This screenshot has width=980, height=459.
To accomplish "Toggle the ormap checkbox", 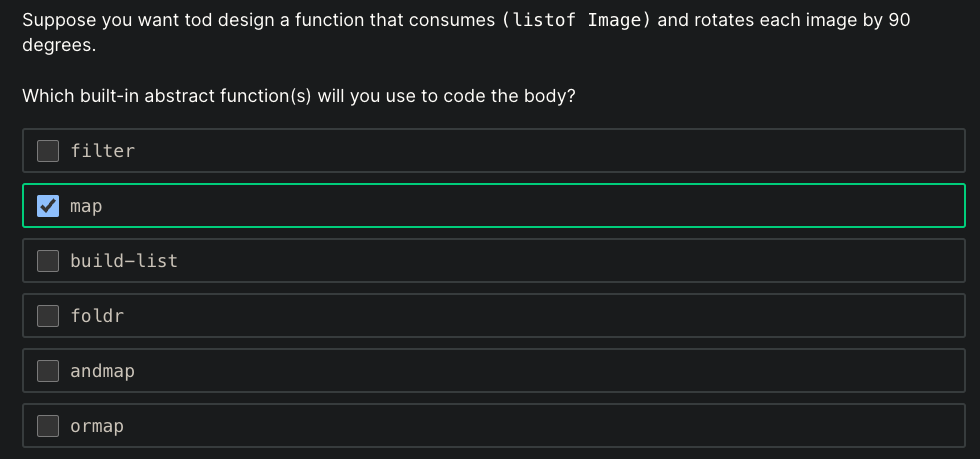I will point(48,426).
